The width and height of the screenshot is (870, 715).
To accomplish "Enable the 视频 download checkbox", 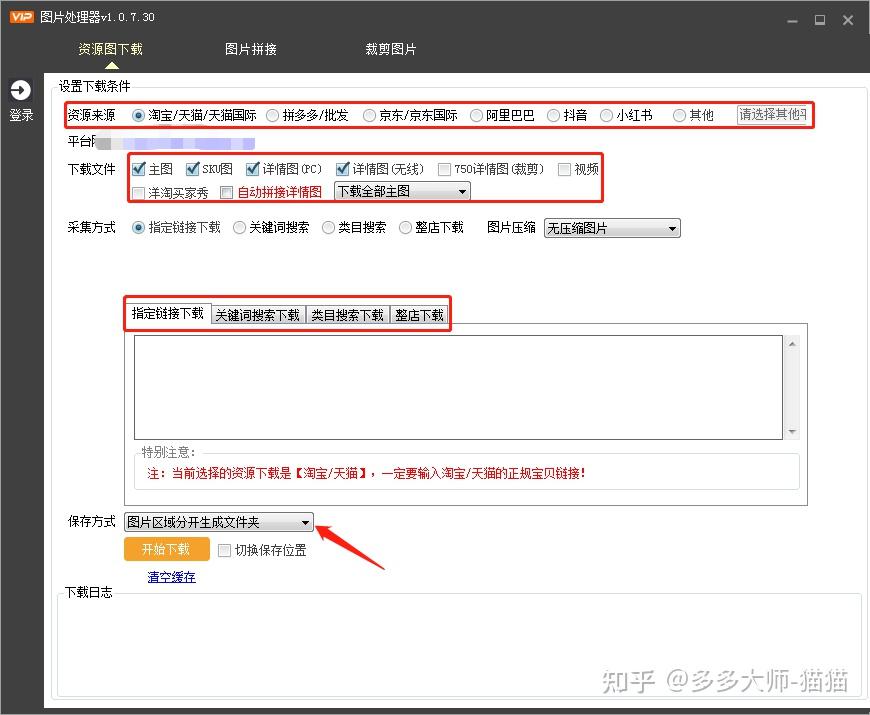I will 565,169.
